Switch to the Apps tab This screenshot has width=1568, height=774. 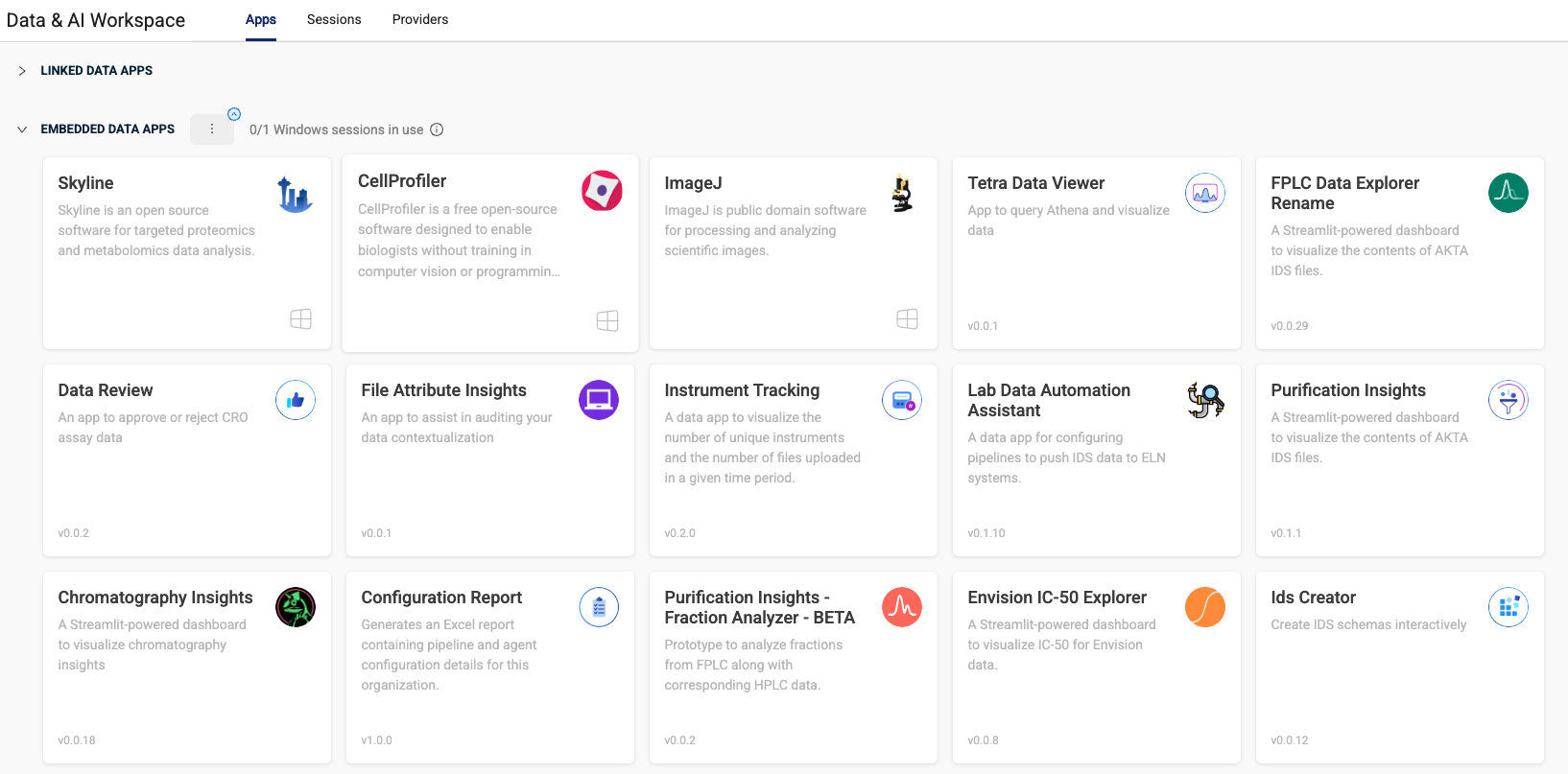click(x=261, y=19)
